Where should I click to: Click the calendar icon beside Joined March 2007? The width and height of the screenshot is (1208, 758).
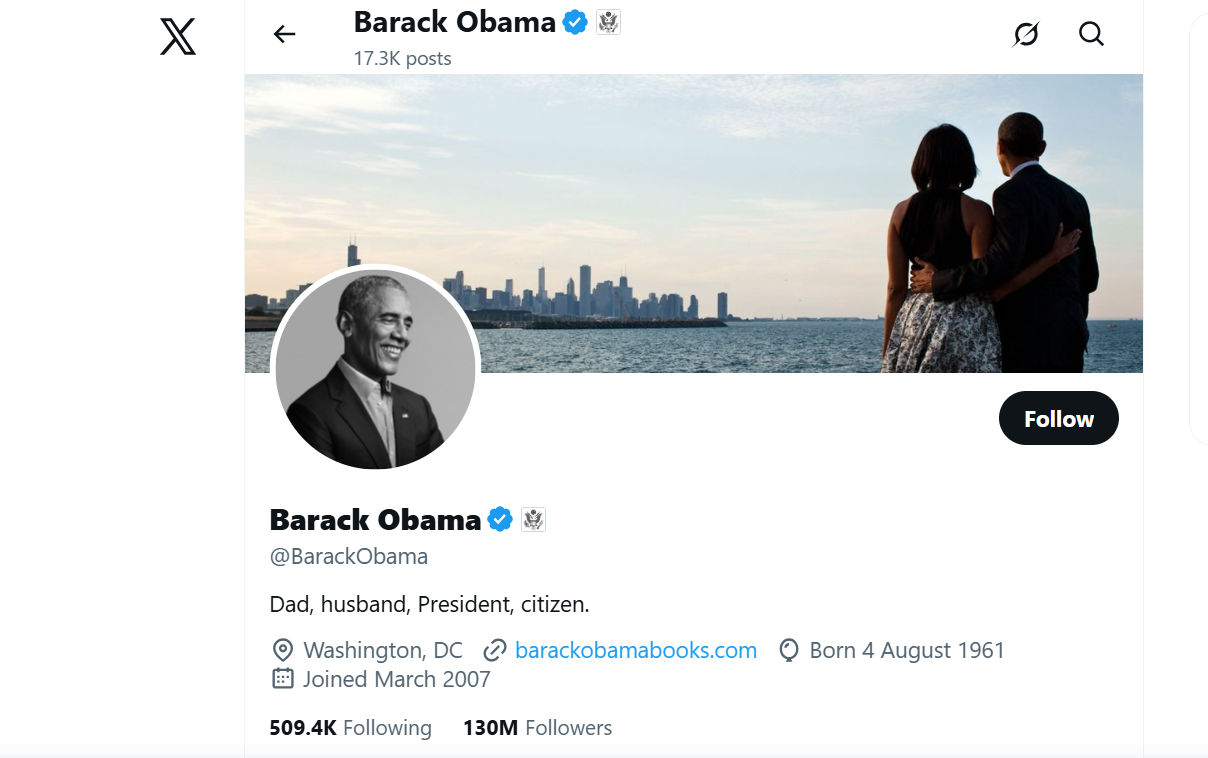(x=282, y=679)
